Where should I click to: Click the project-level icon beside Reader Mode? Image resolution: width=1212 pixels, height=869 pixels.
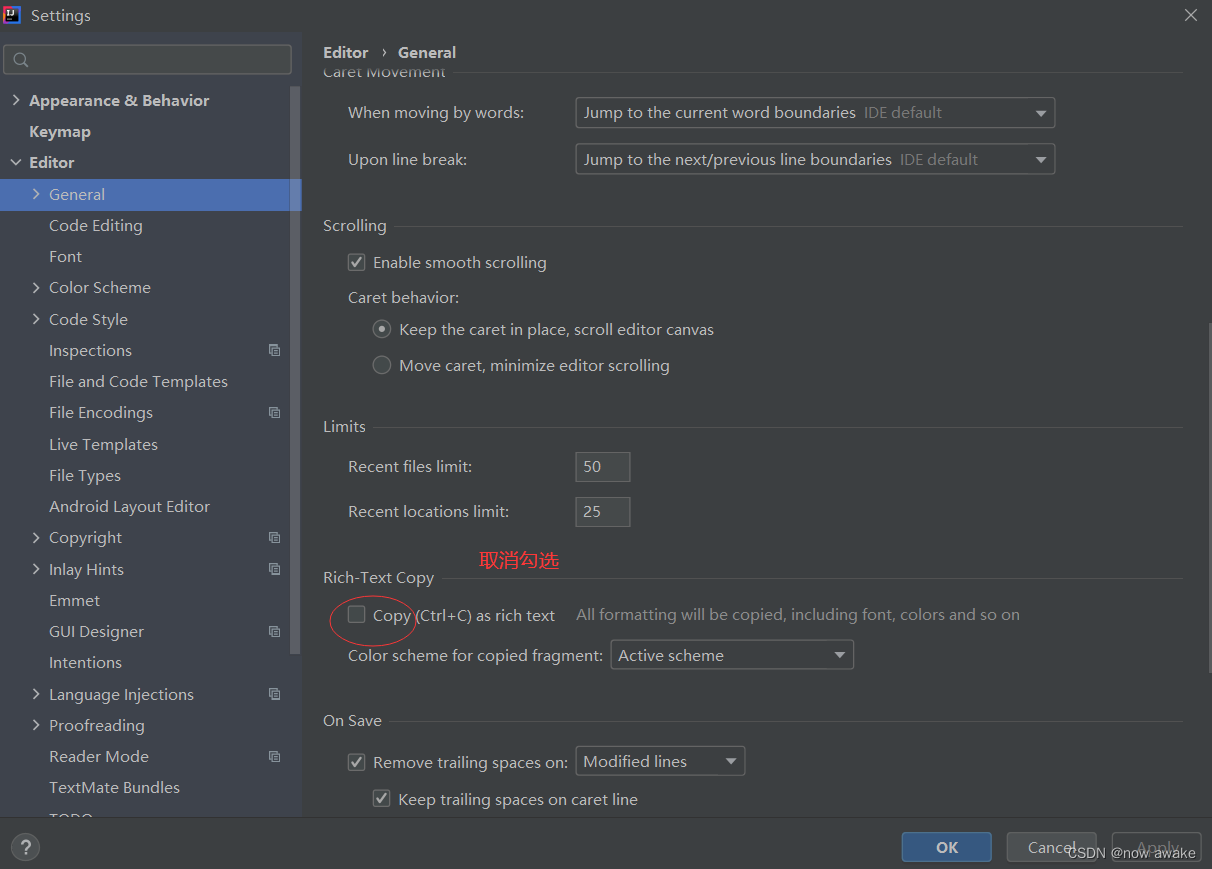(x=274, y=756)
